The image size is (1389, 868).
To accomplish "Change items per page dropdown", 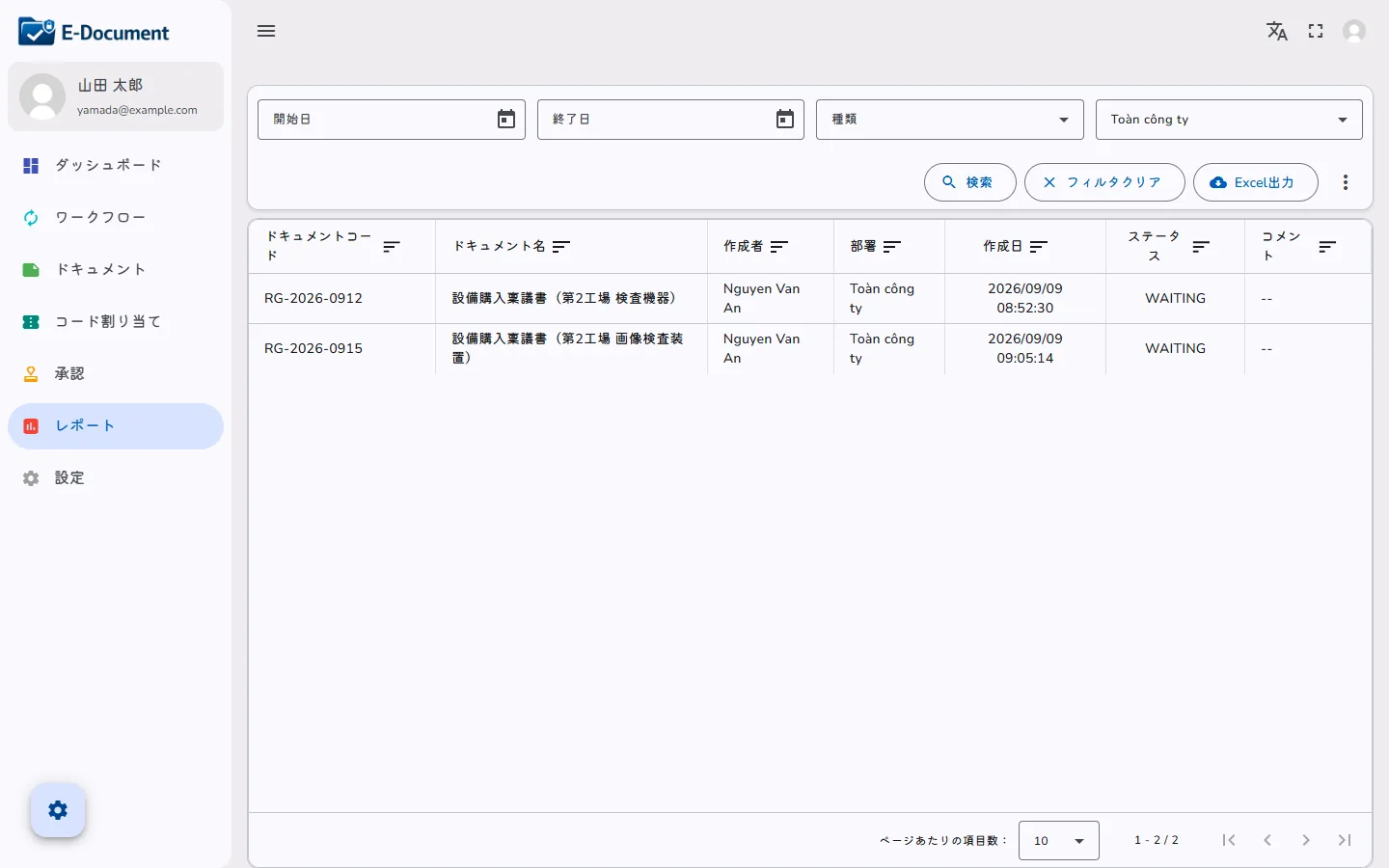I will [x=1059, y=841].
